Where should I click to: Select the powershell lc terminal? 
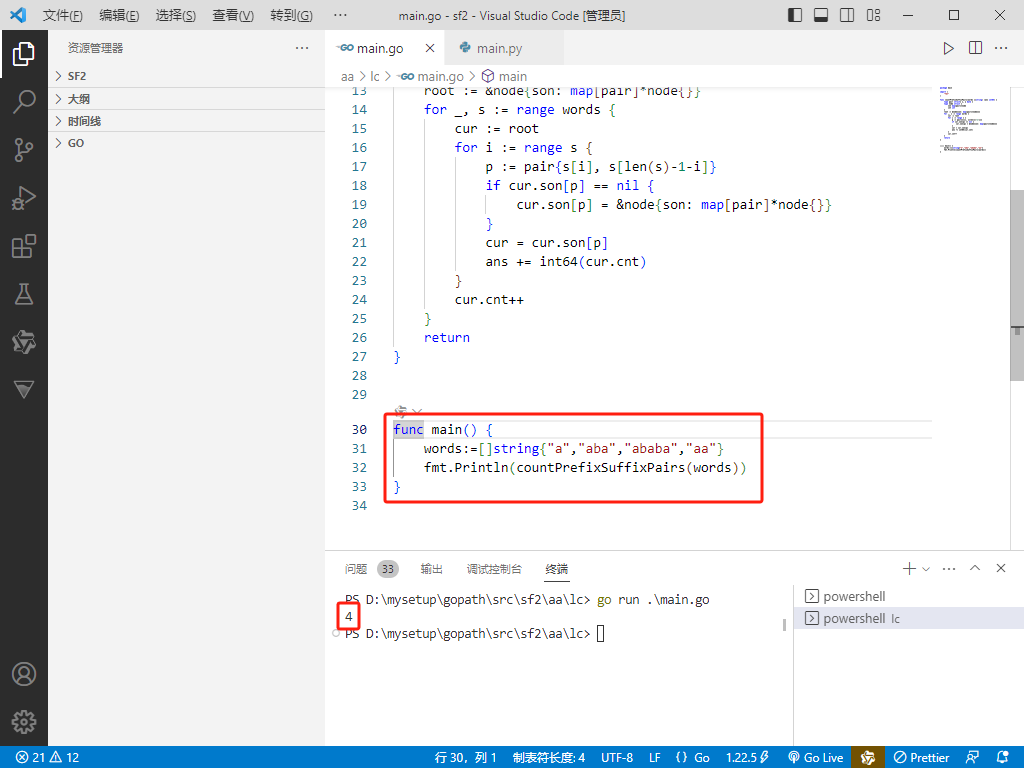click(908, 618)
